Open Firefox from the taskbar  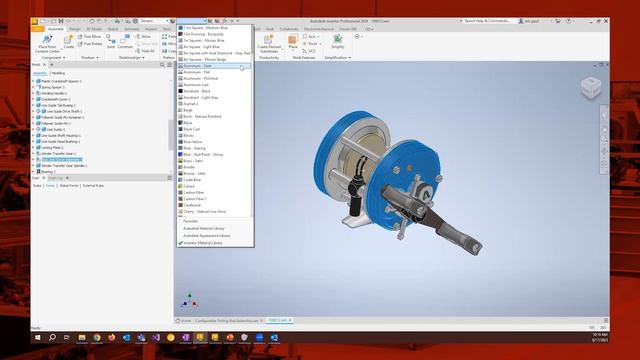(111, 338)
